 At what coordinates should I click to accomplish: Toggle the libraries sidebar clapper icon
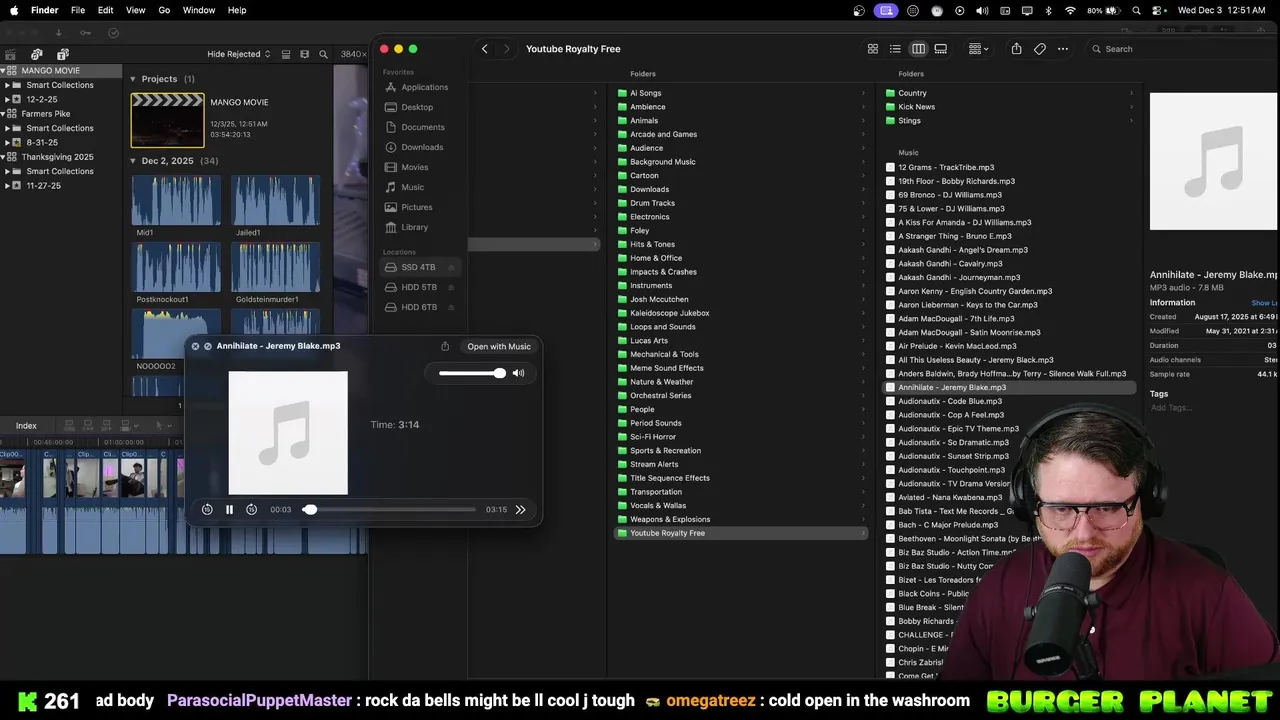pos(11,54)
